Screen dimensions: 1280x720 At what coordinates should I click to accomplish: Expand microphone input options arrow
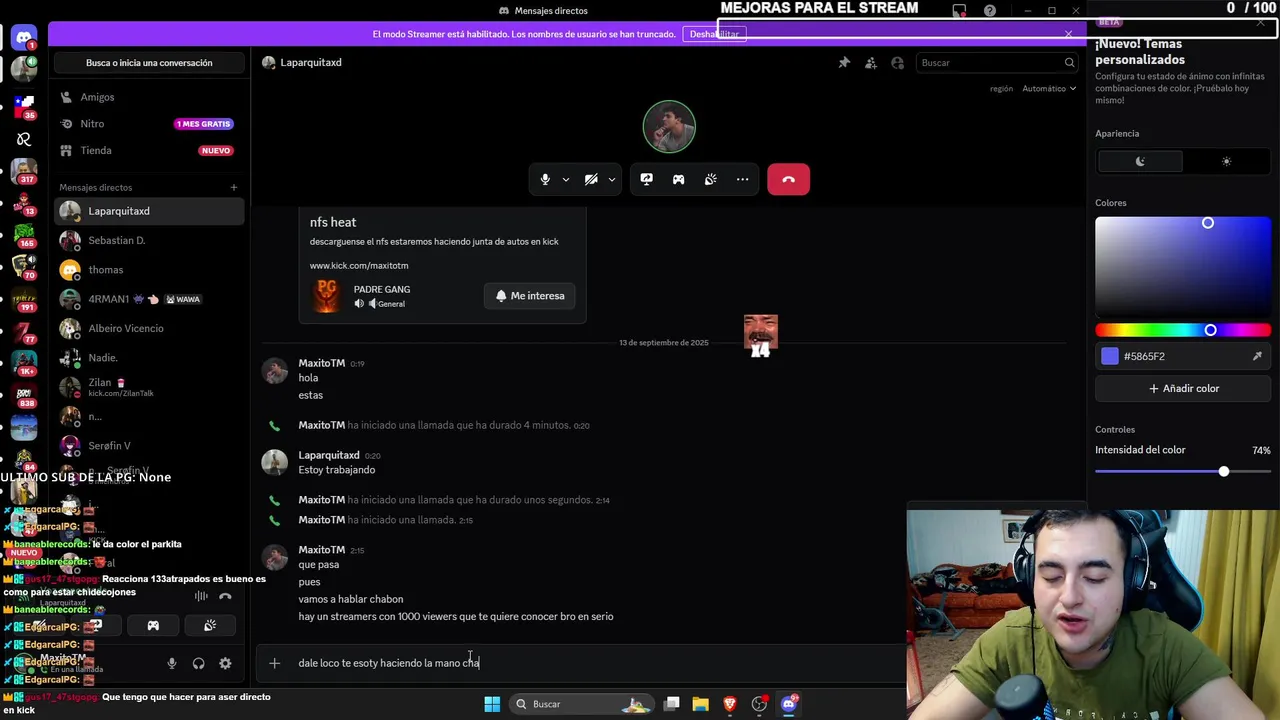pyautogui.click(x=566, y=179)
